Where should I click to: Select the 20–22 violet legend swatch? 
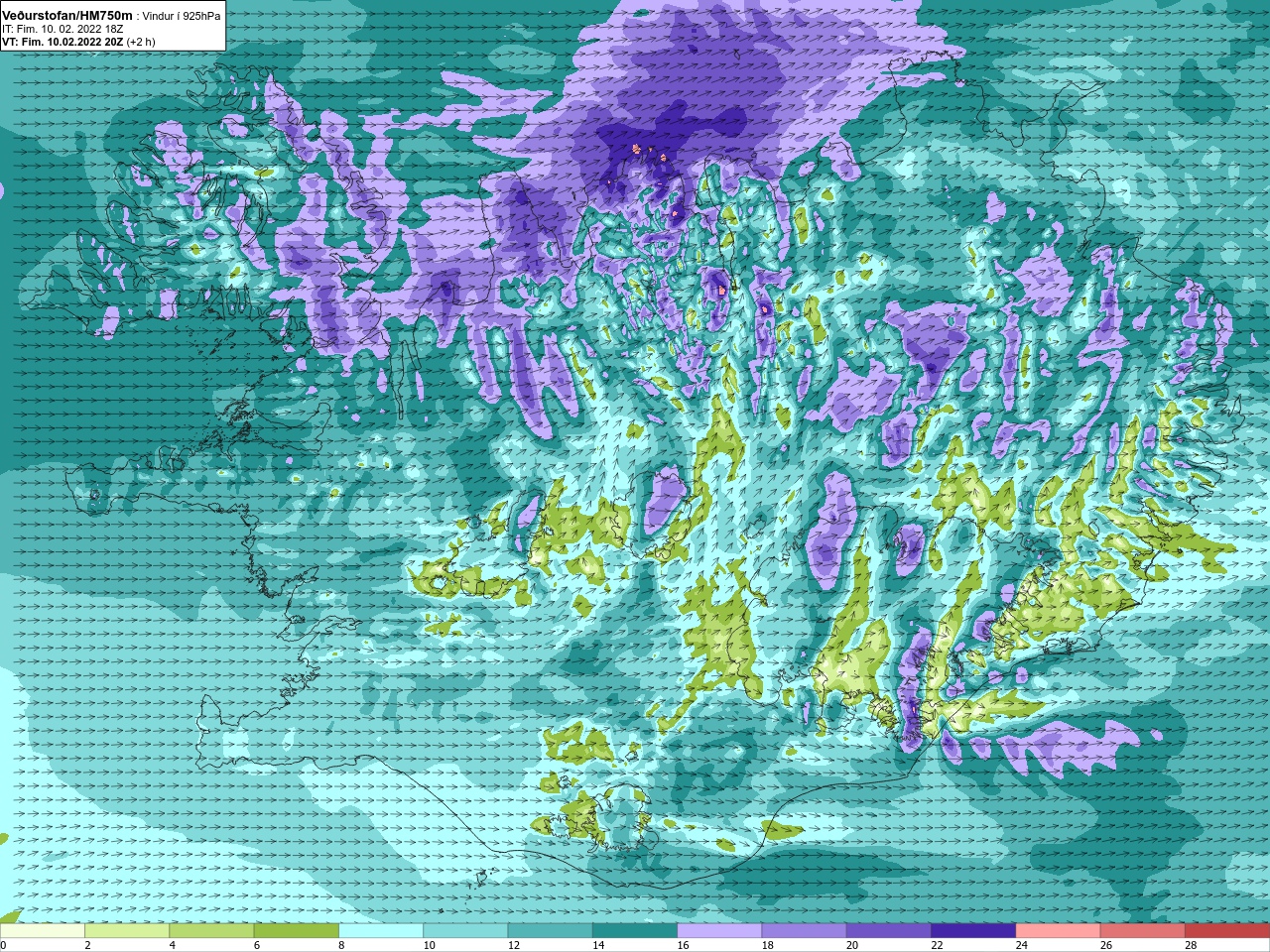click(x=889, y=931)
